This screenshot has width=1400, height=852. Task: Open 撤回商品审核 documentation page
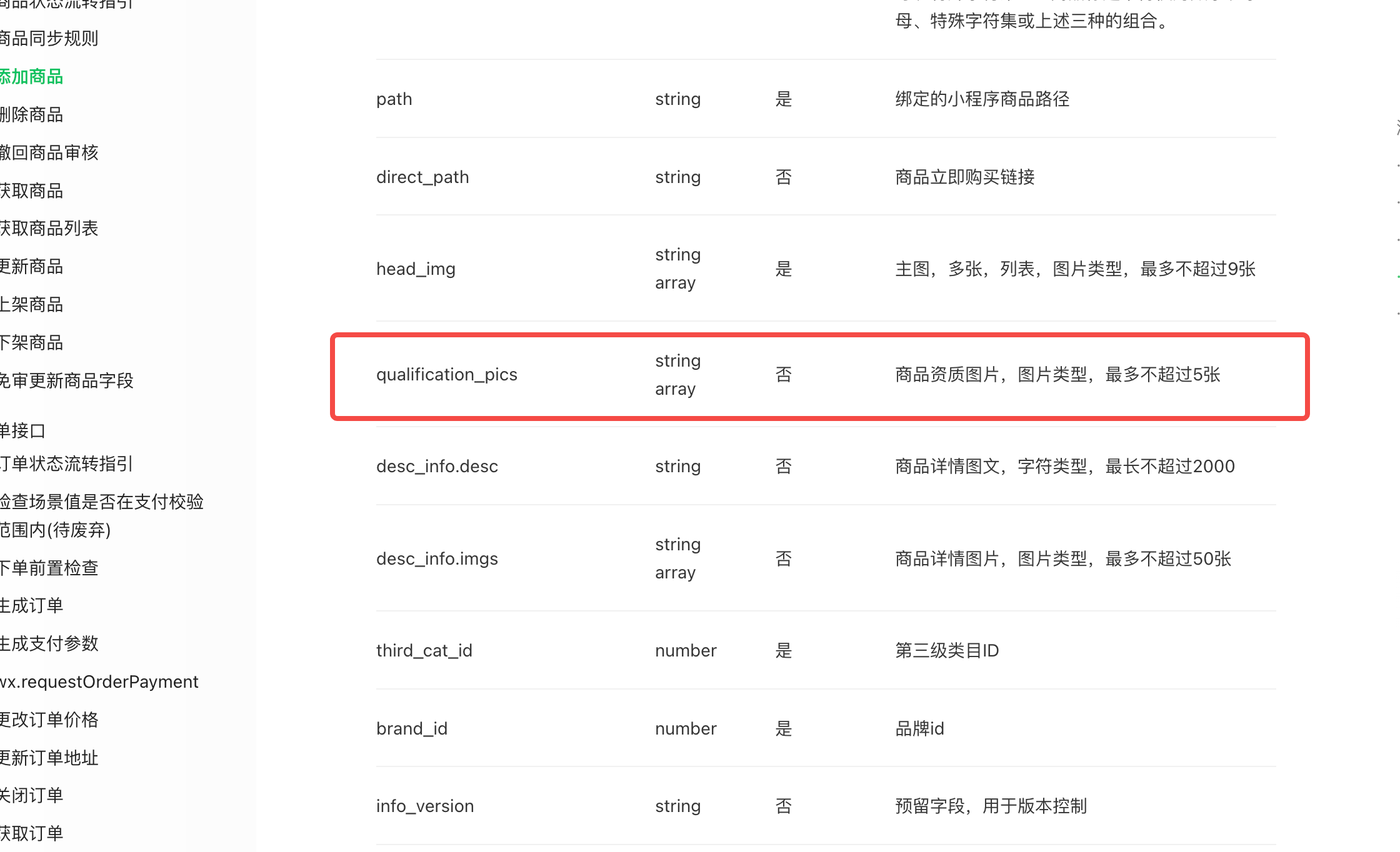coord(49,153)
